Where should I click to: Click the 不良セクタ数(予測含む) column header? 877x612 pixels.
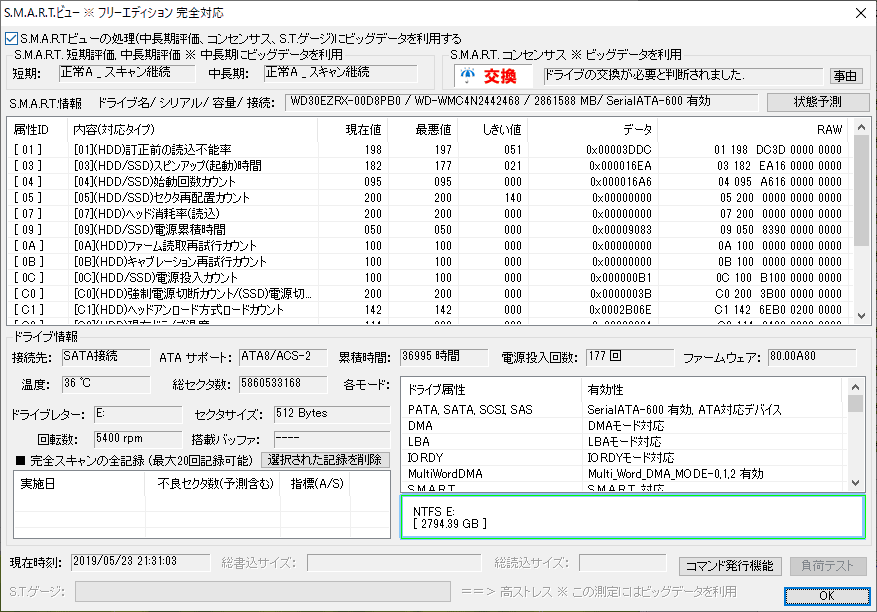click(213, 484)
